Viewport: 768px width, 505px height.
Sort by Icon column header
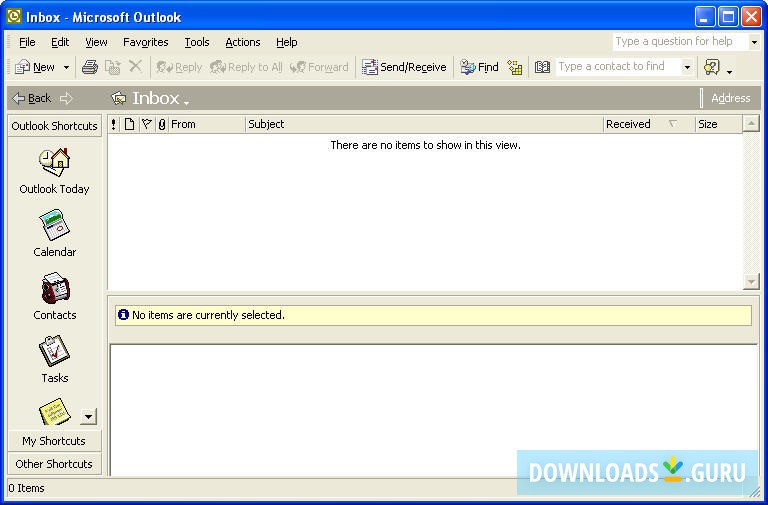click(129, 124)
